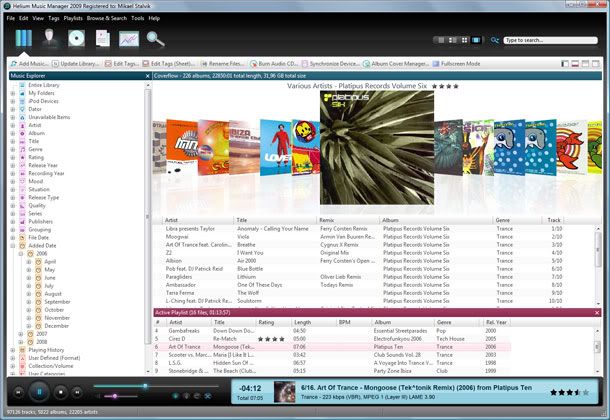Viewport: 610px width, 420px height.
Task: Collapse the Added Date tree node
Action: (x=13, y=246)
